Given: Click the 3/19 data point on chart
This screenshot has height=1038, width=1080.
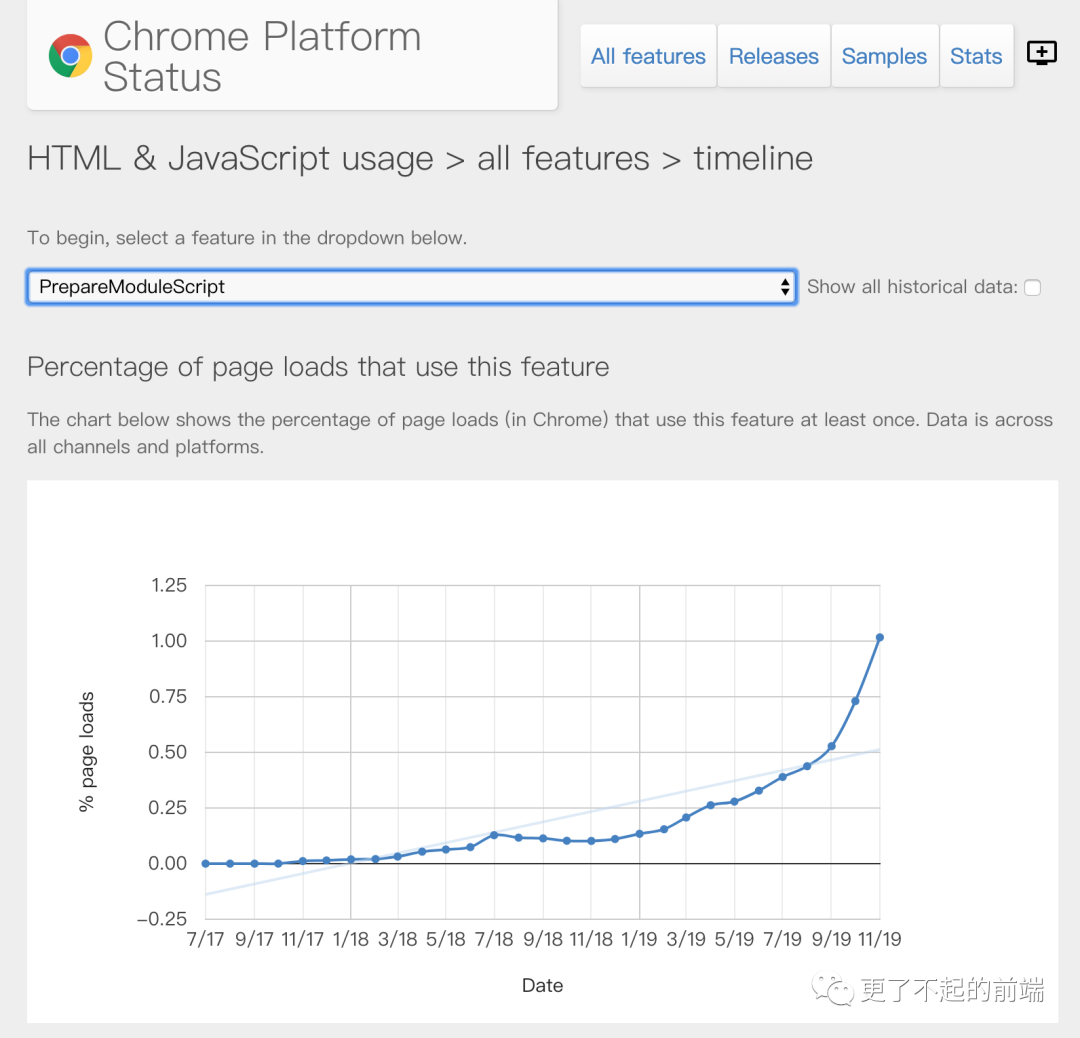Looking at the screenshot, I should 686,818.
